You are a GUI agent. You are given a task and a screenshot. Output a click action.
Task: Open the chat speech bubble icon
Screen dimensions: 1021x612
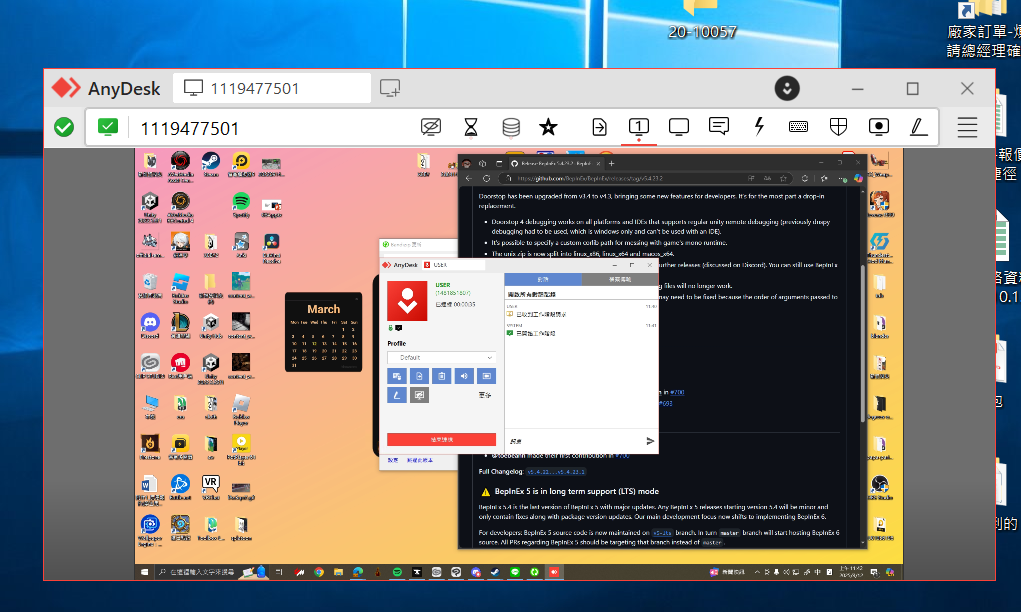[719, 126]
